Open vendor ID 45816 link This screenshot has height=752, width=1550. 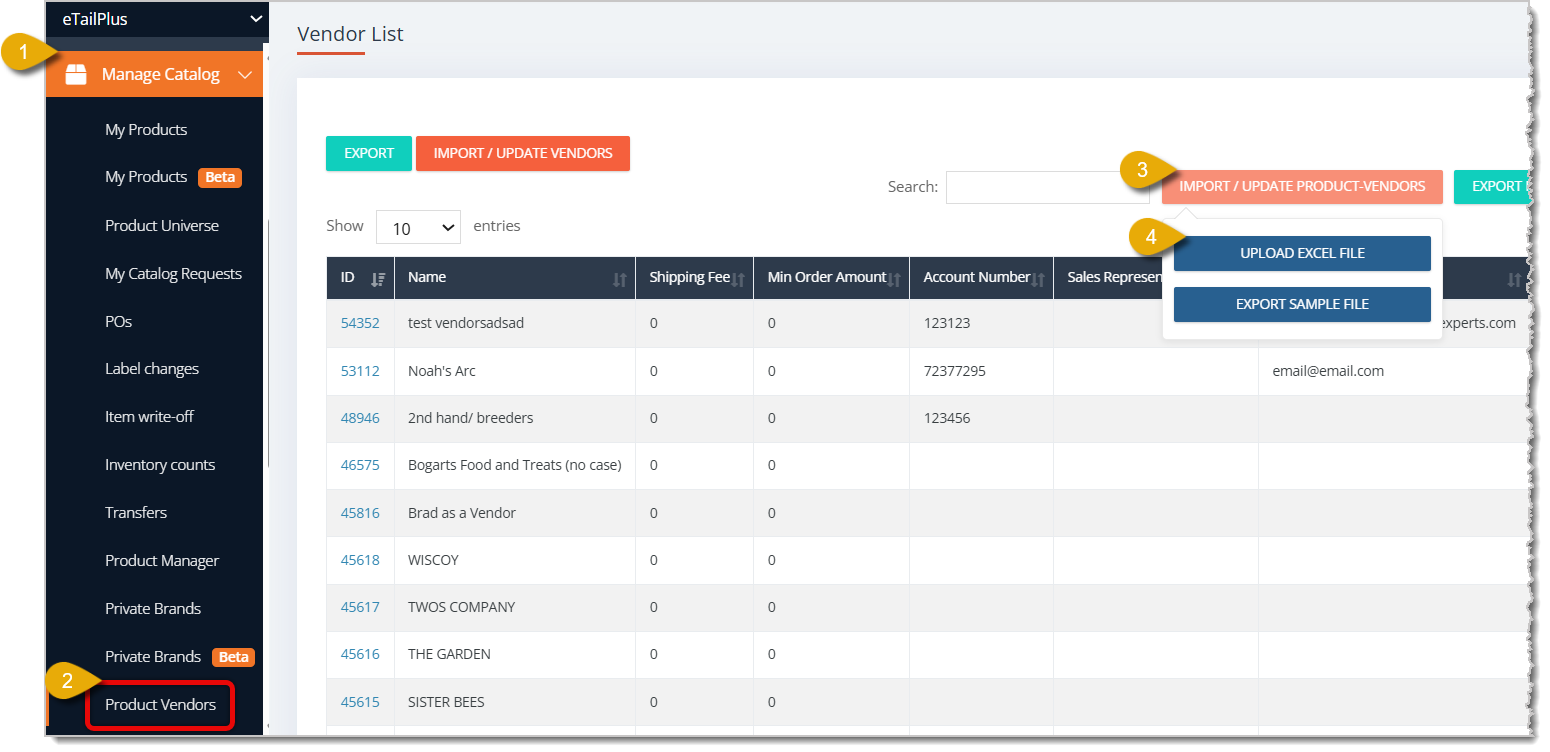pyautogui.click(x=360, y=513)
